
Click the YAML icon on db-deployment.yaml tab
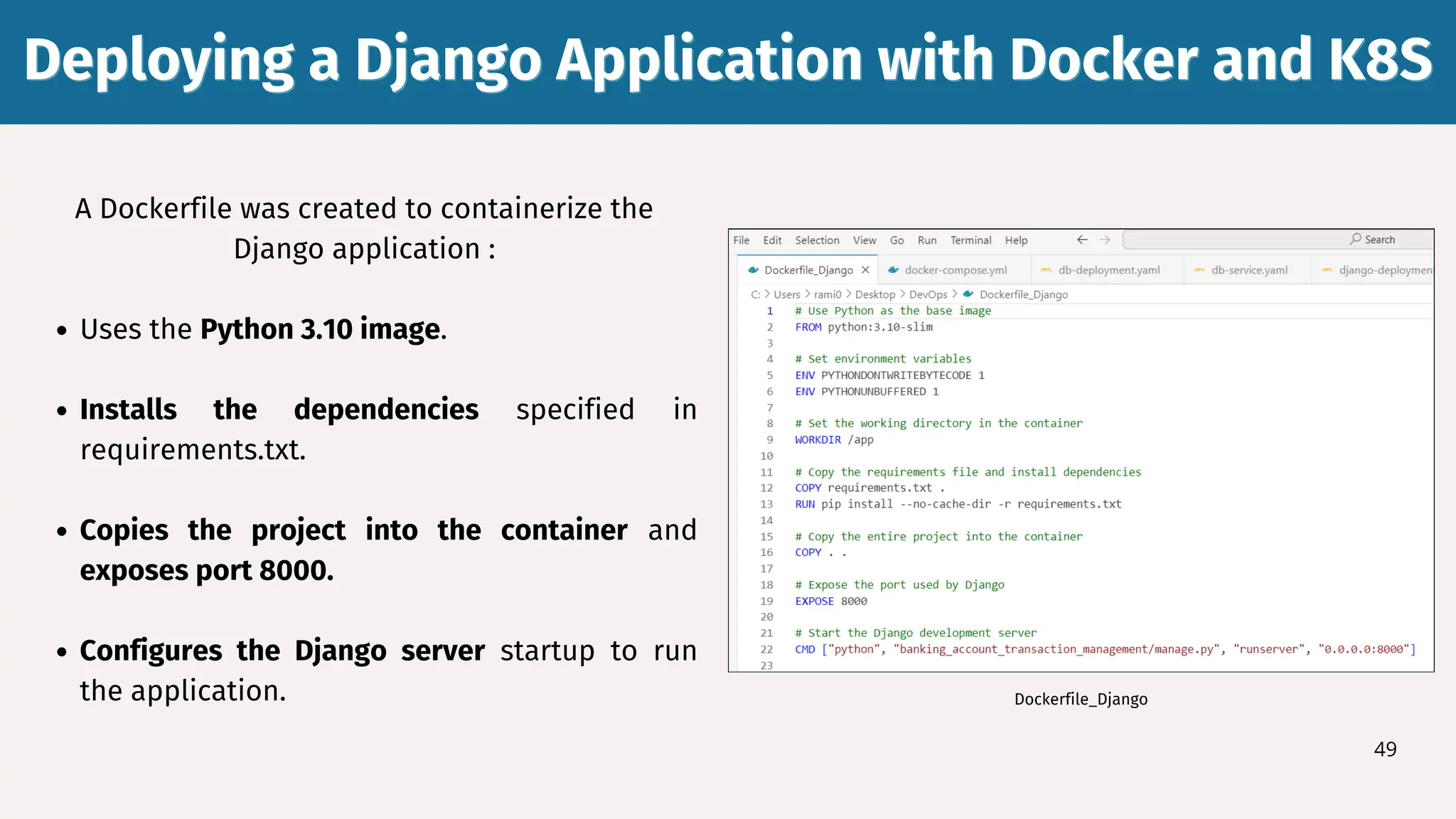1046,270
